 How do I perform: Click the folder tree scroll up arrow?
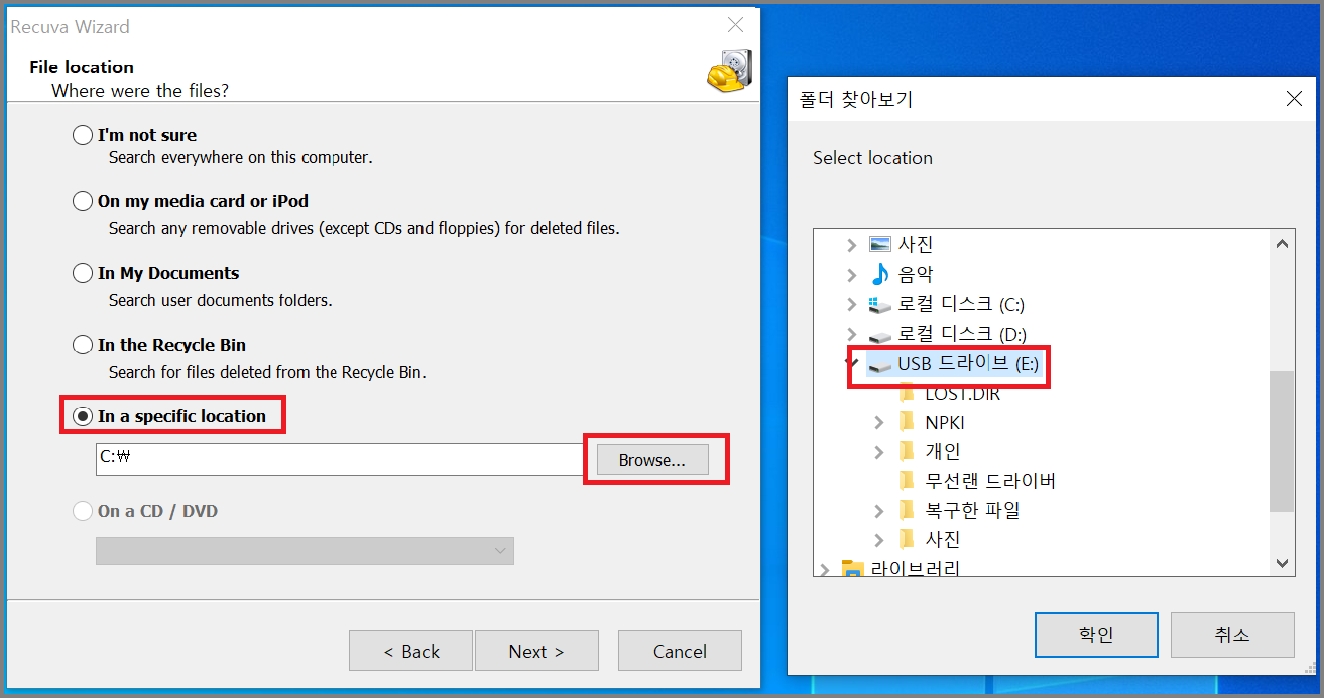(x=1282, y=243)
